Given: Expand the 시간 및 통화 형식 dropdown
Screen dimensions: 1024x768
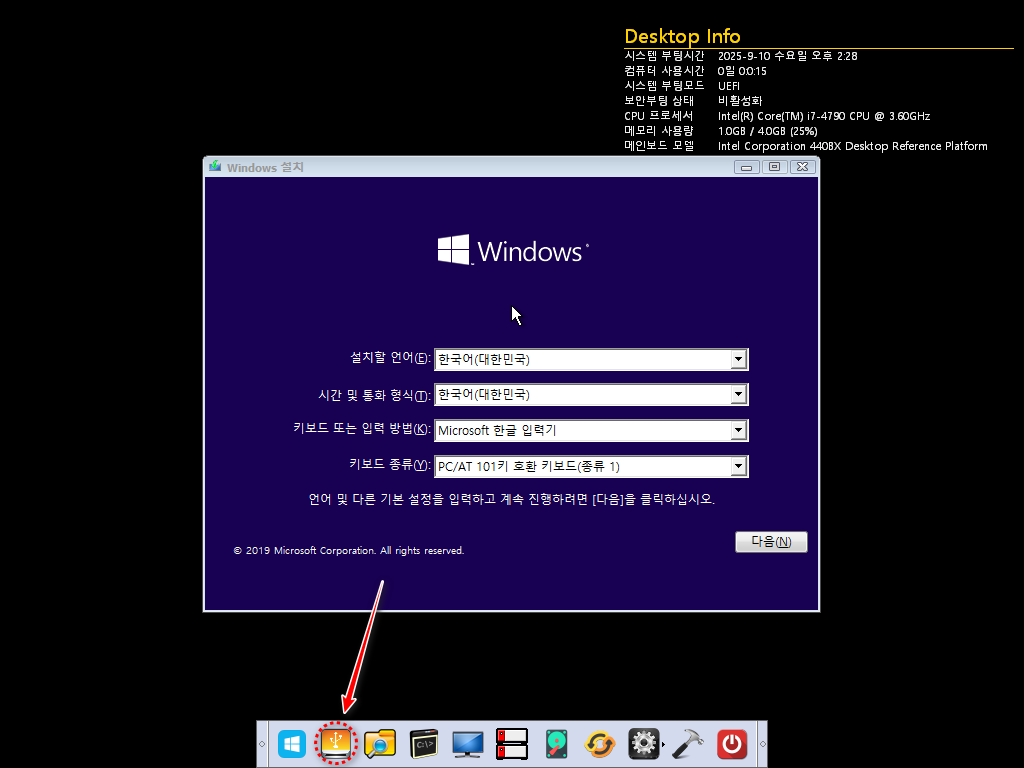Looking at the screenshot, I should [x=738, y=394].
